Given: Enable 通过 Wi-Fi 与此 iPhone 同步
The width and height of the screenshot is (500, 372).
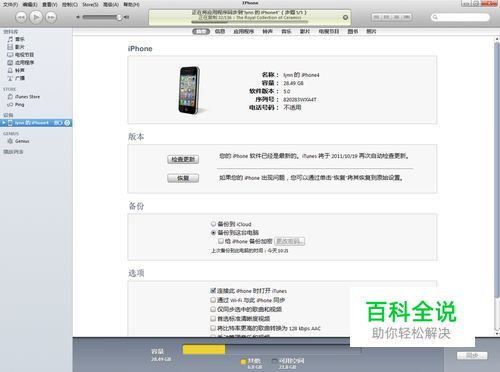Looking at the screenshot, I should click(213, 300).
